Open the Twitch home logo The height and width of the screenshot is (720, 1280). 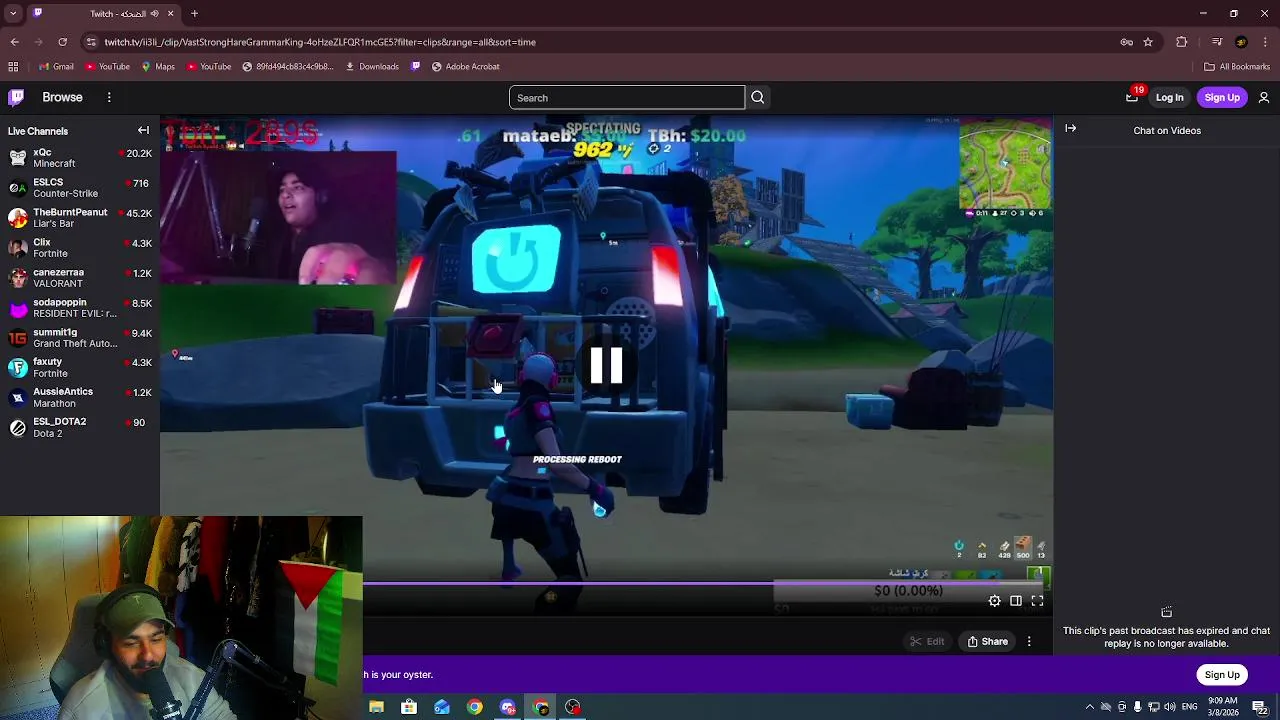[x=16, y=97]
